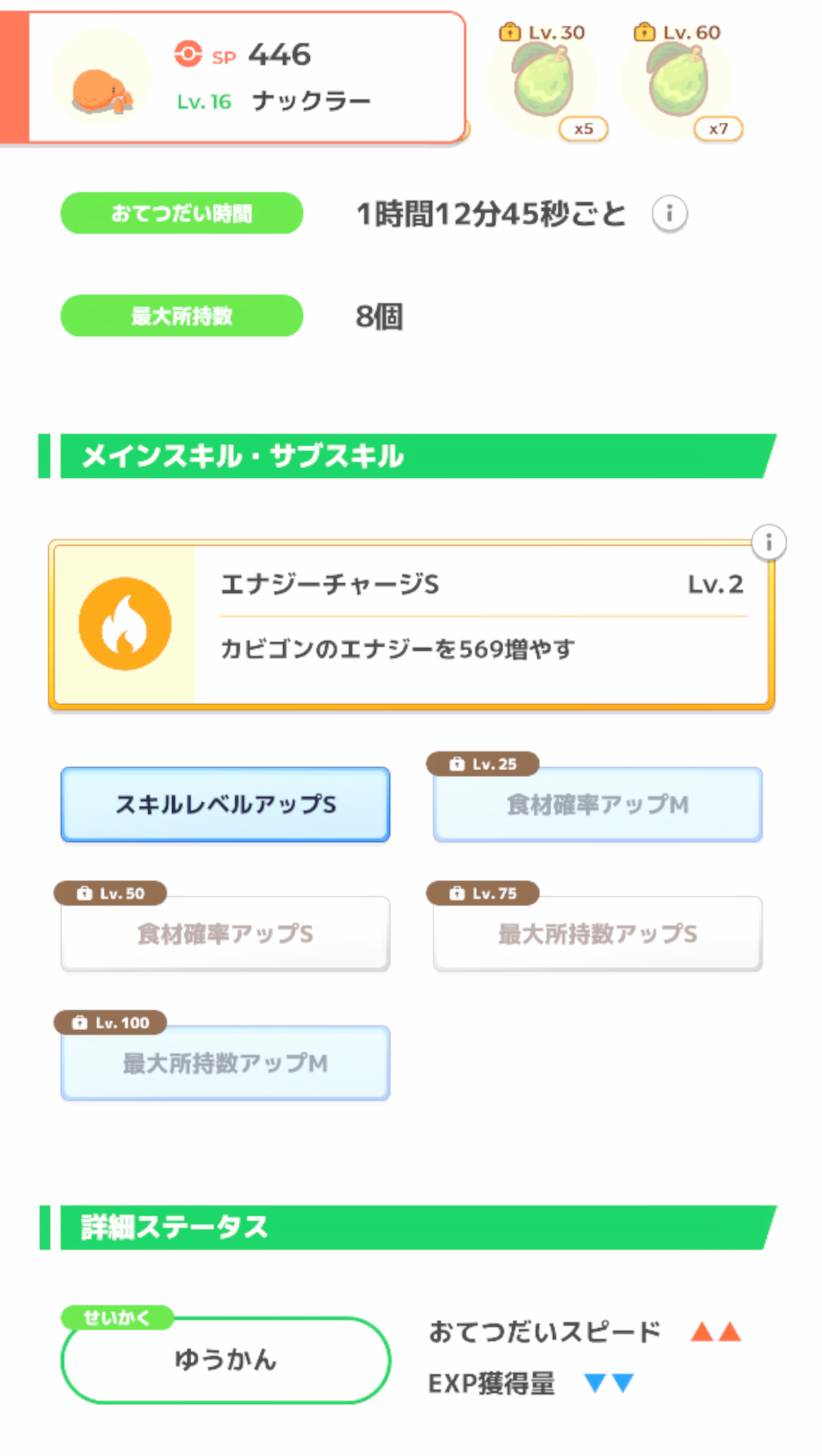This screenshot has height=1456, width=822.
Task: Tap the orange speed-up triangle arrows
Action: coord(716,1332)
